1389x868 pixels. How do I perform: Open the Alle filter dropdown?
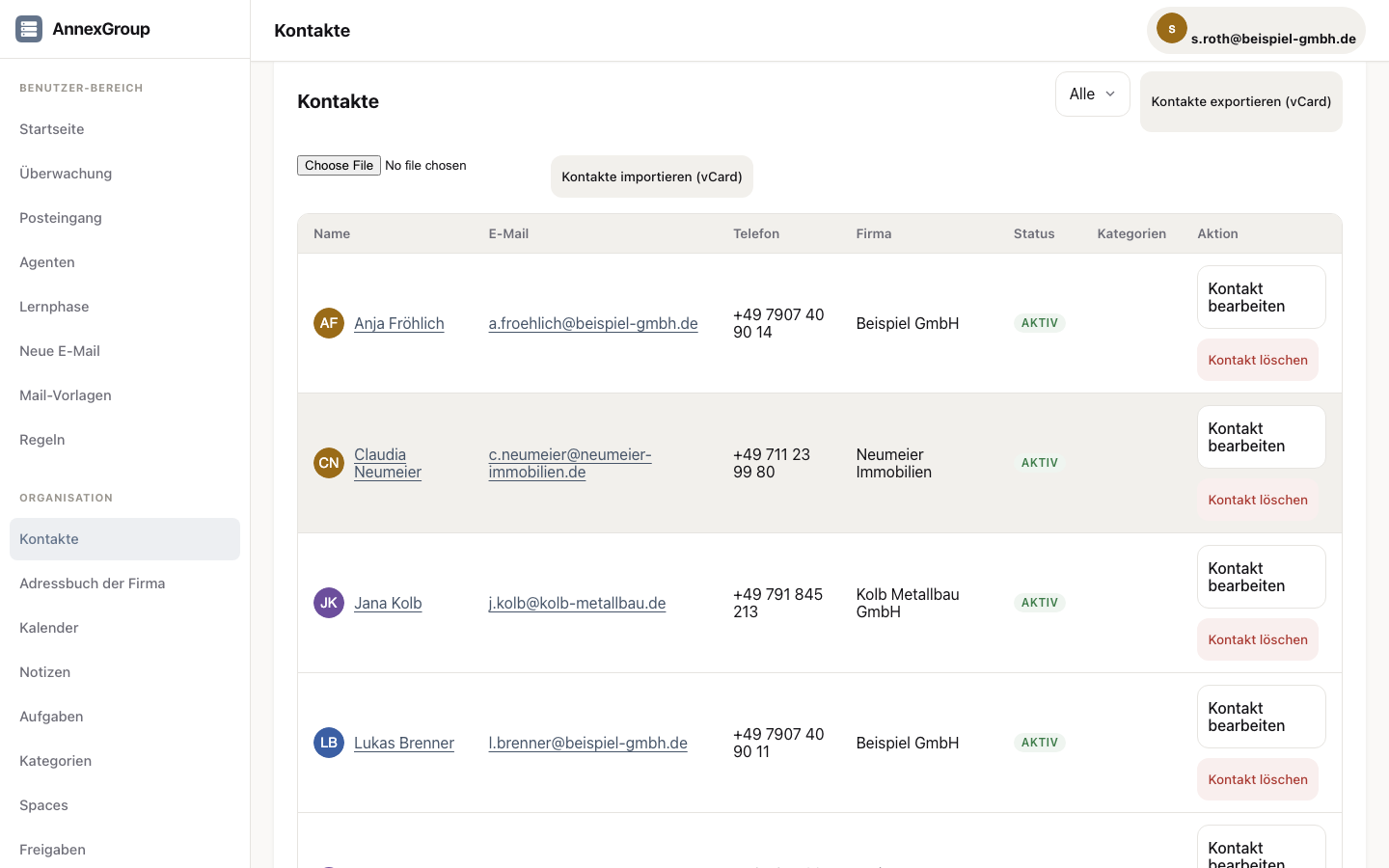click(1092, 94)
